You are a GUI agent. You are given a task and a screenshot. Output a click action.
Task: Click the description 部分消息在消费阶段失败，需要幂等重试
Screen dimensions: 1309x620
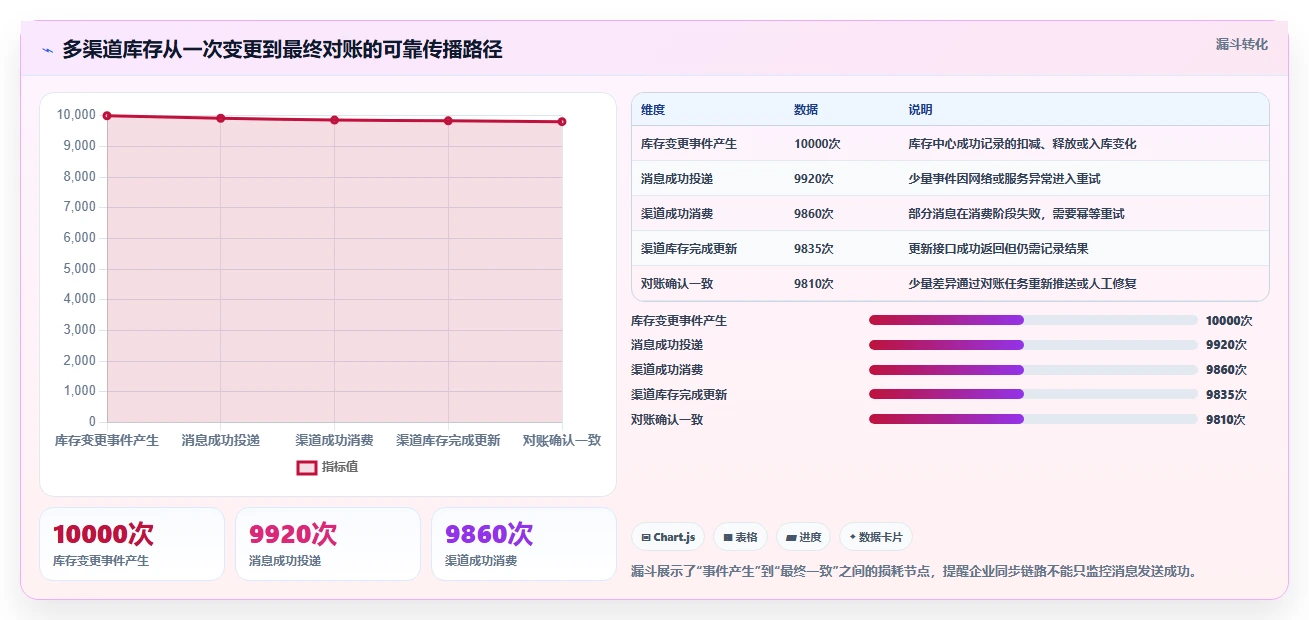[x=1016, y=214]
